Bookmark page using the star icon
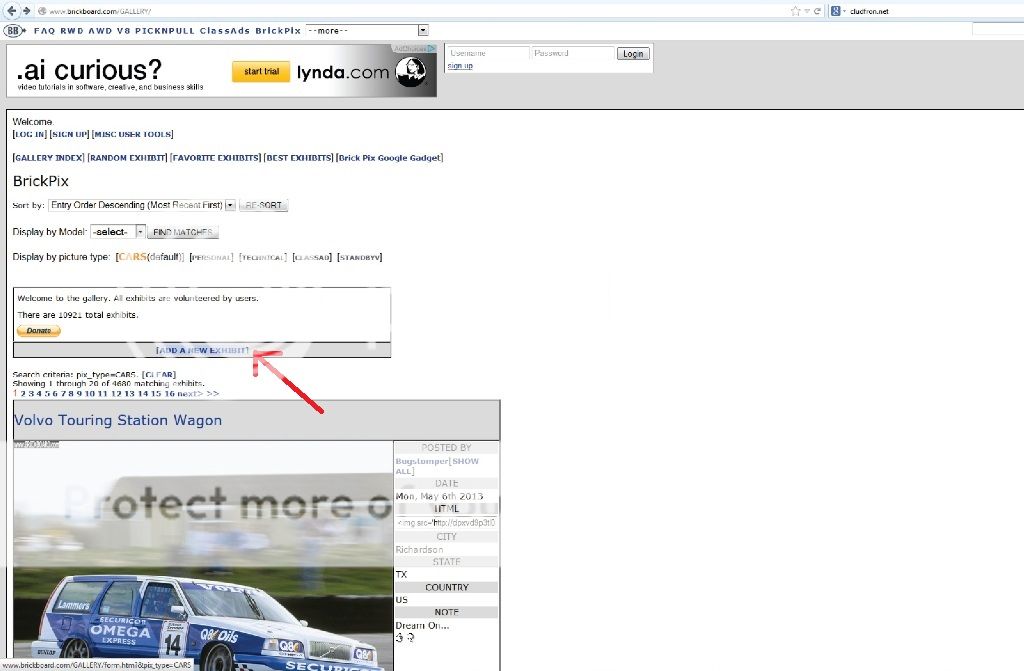This screenshot has height=671, width=1024. pyautogui.click(x=795, y=11)
